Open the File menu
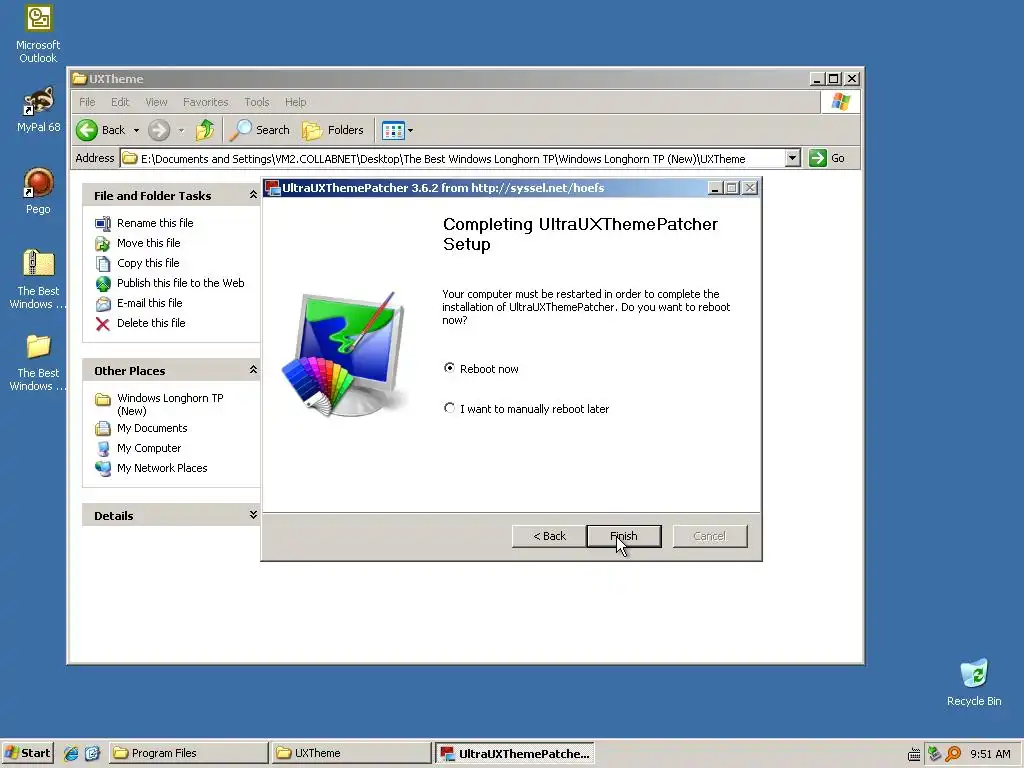This screenshot has height=768, width=1024. 87,102
